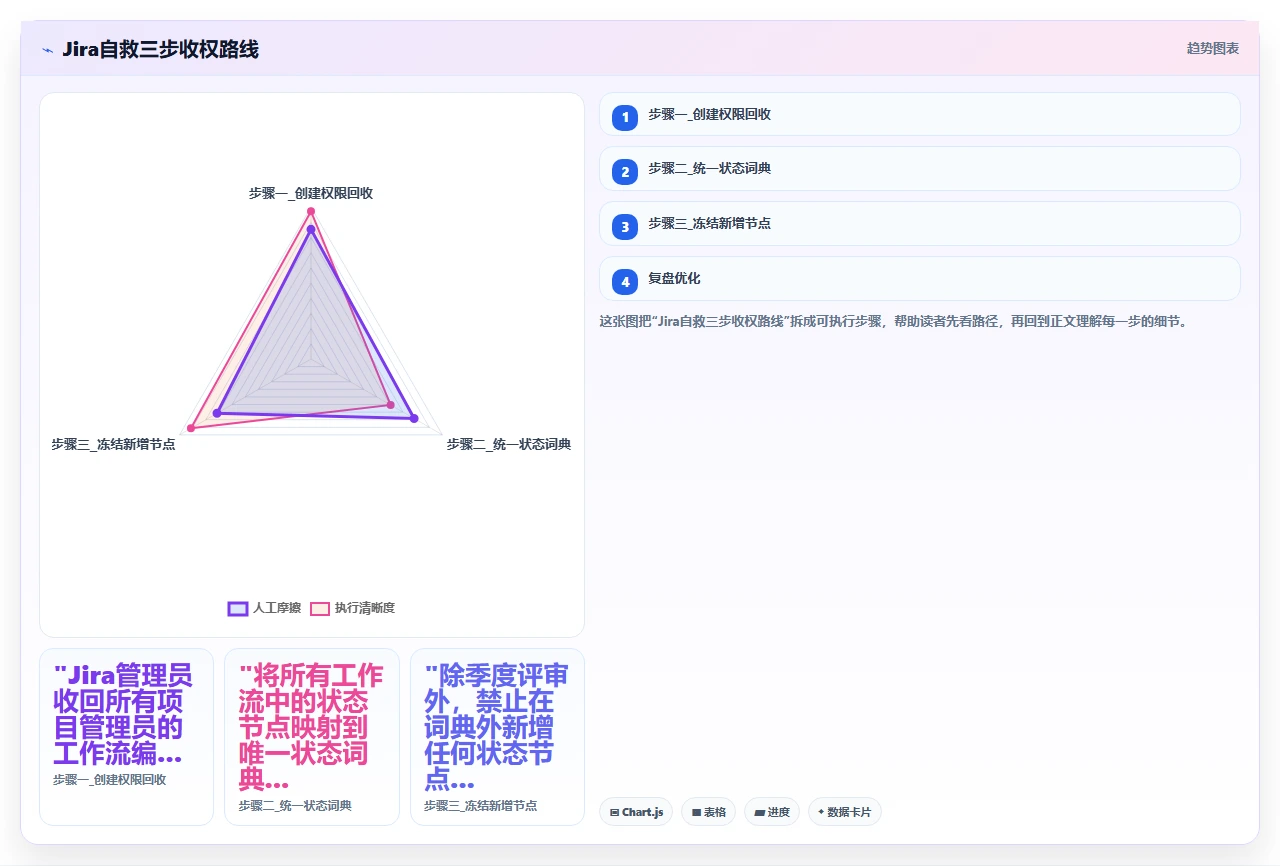Click numbered badge 3 for 步骤三_冻结新增节点

[x=625, y=227]
